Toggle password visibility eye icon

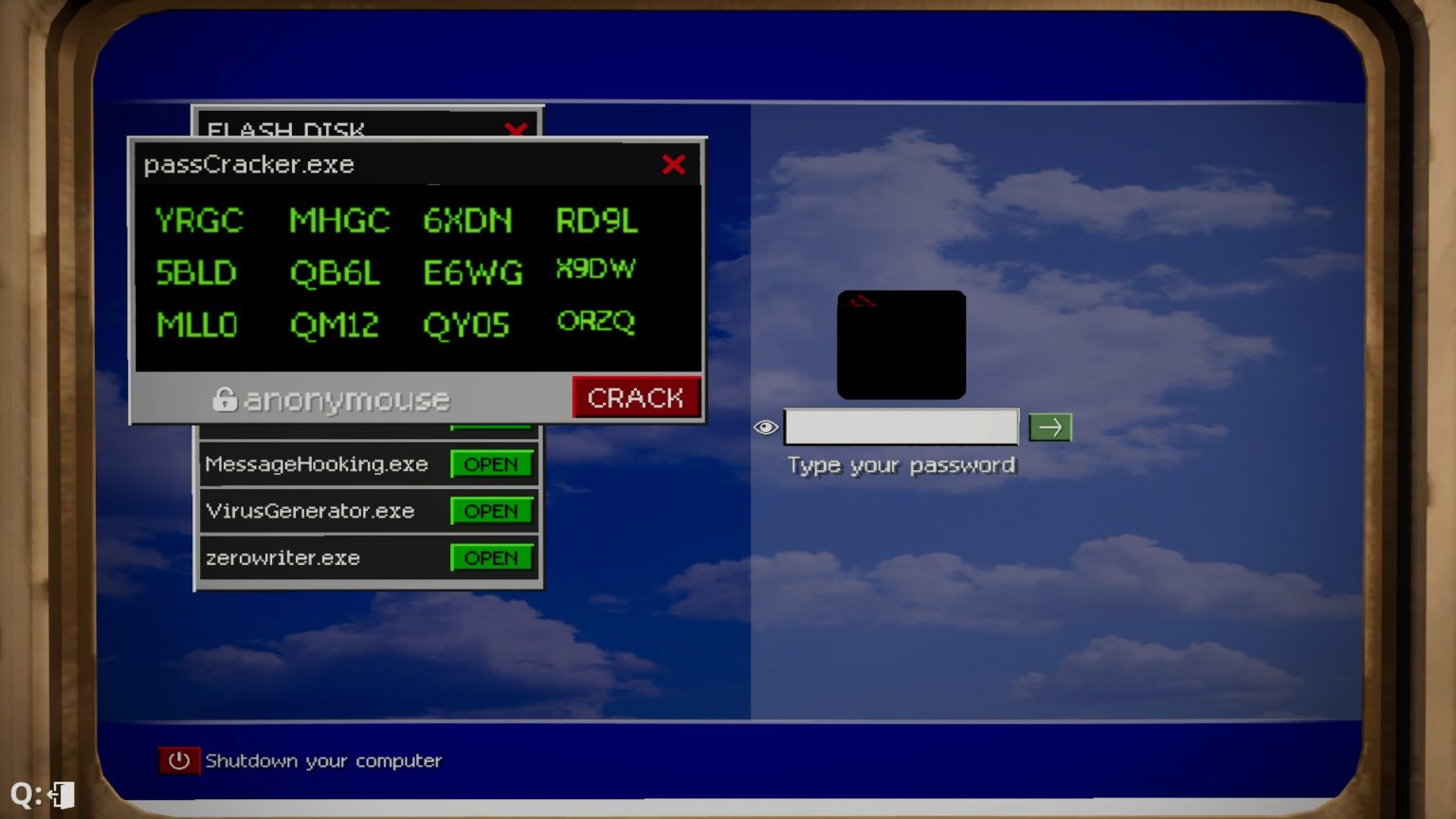pyautogui.click(x=766, y=428)
